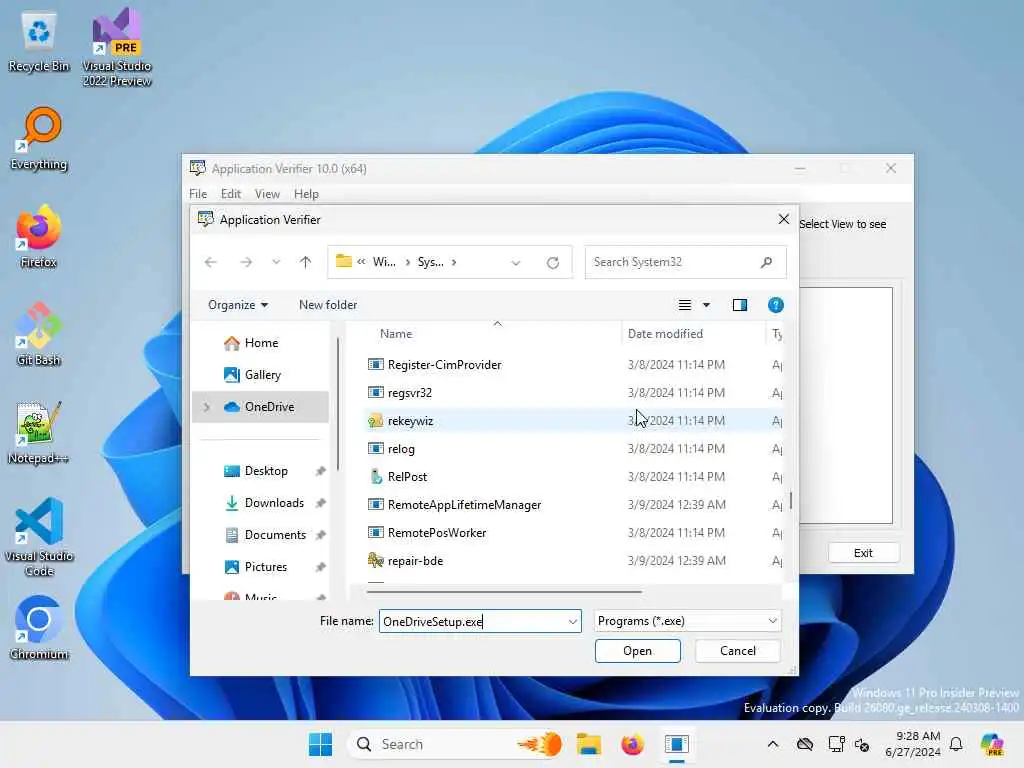Open Git Bash desktop shortcut
This screenshot has height=768, width=1024.
[x=39, y=335]
